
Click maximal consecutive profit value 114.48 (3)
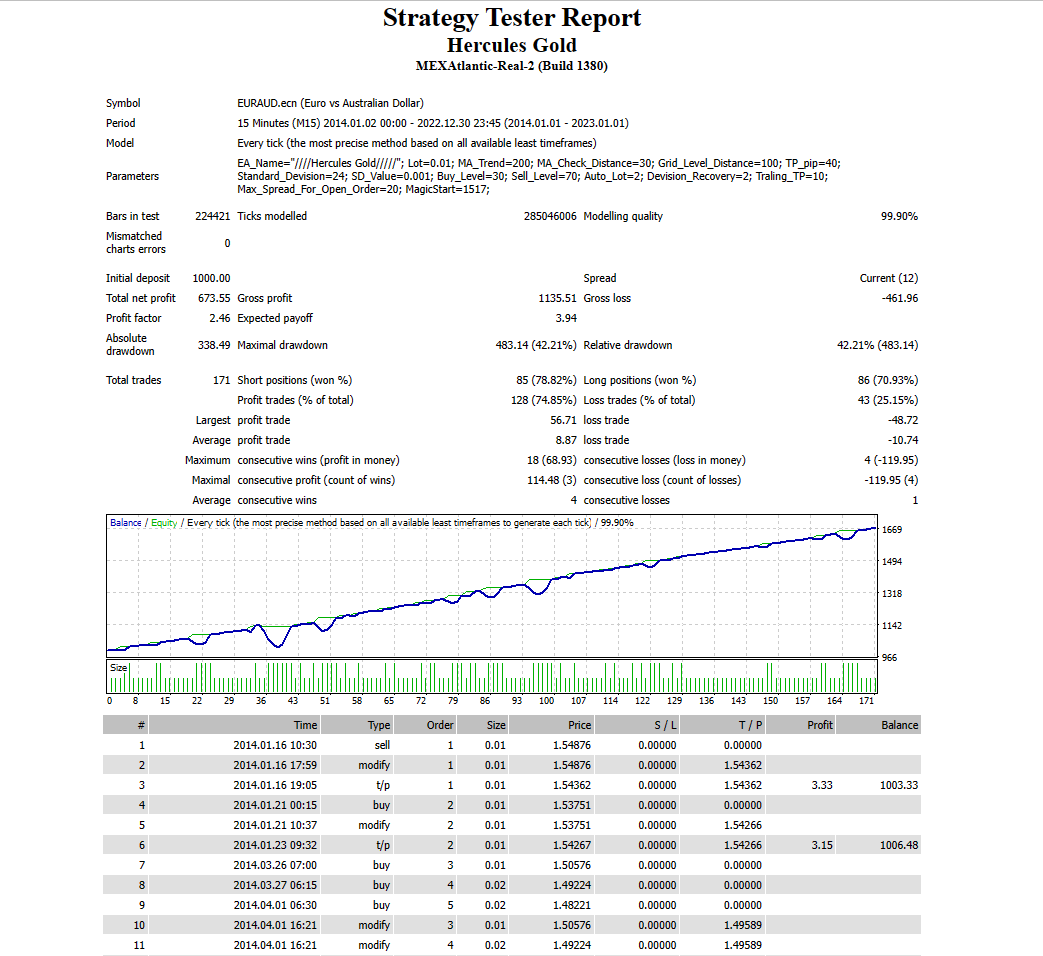[x=551, y=480]
